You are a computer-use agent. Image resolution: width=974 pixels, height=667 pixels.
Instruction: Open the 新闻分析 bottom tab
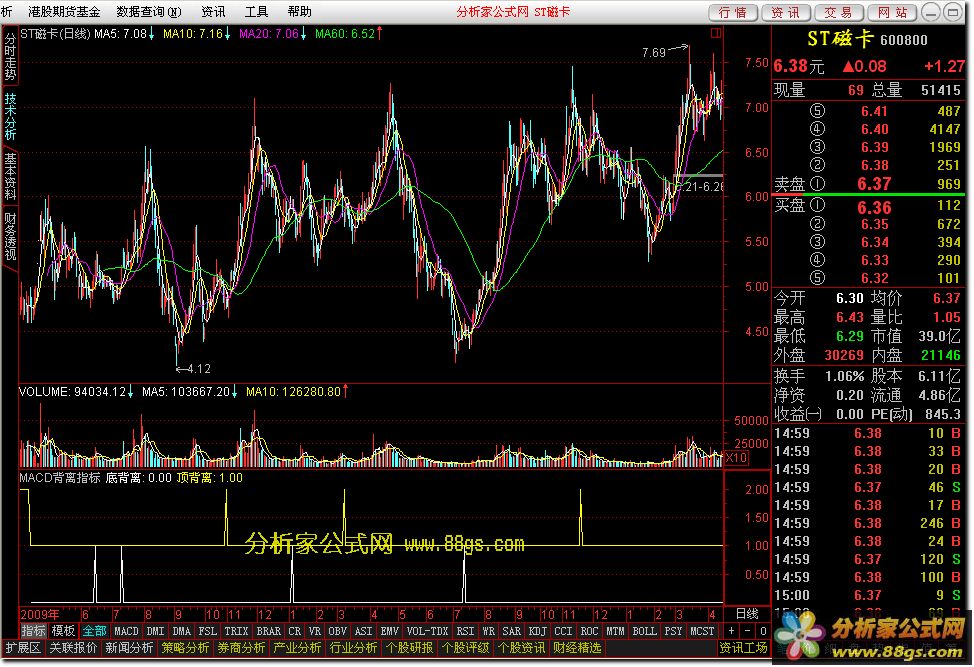(x=129, y=648)
